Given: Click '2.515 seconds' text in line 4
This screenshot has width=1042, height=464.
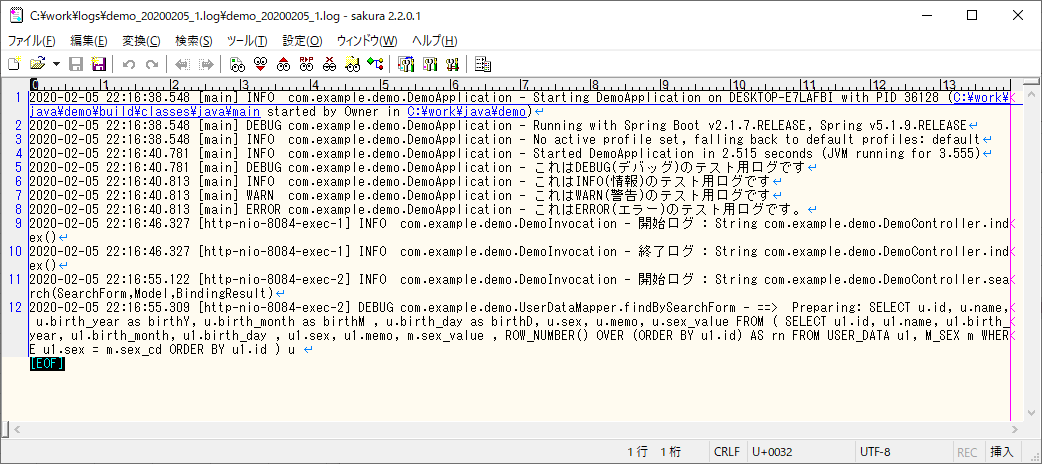Looking at the screenshot, I should pyautogui.click(x=767, y=154).
